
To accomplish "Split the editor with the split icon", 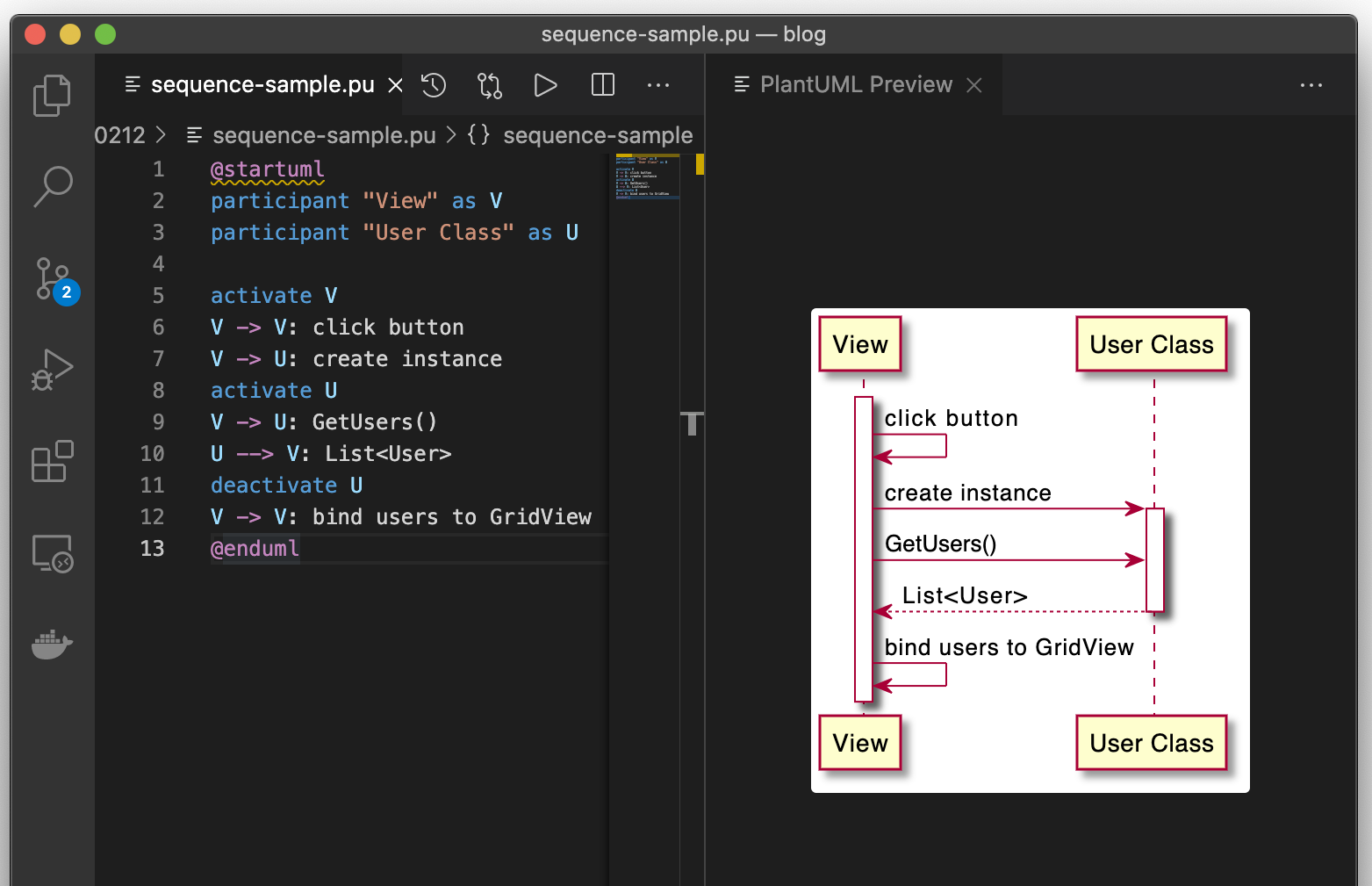I will point(602,84).
